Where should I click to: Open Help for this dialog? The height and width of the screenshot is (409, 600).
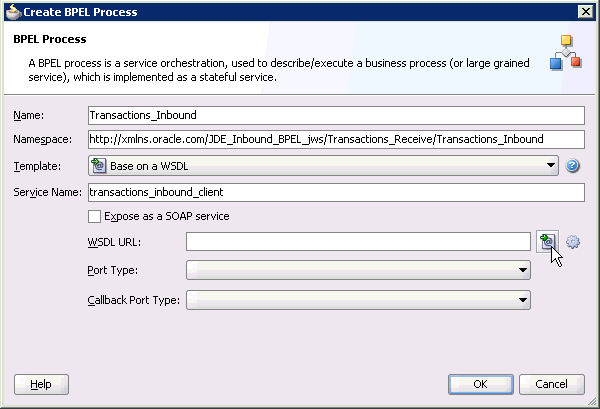pyautogui.click(x=41, y=384)
